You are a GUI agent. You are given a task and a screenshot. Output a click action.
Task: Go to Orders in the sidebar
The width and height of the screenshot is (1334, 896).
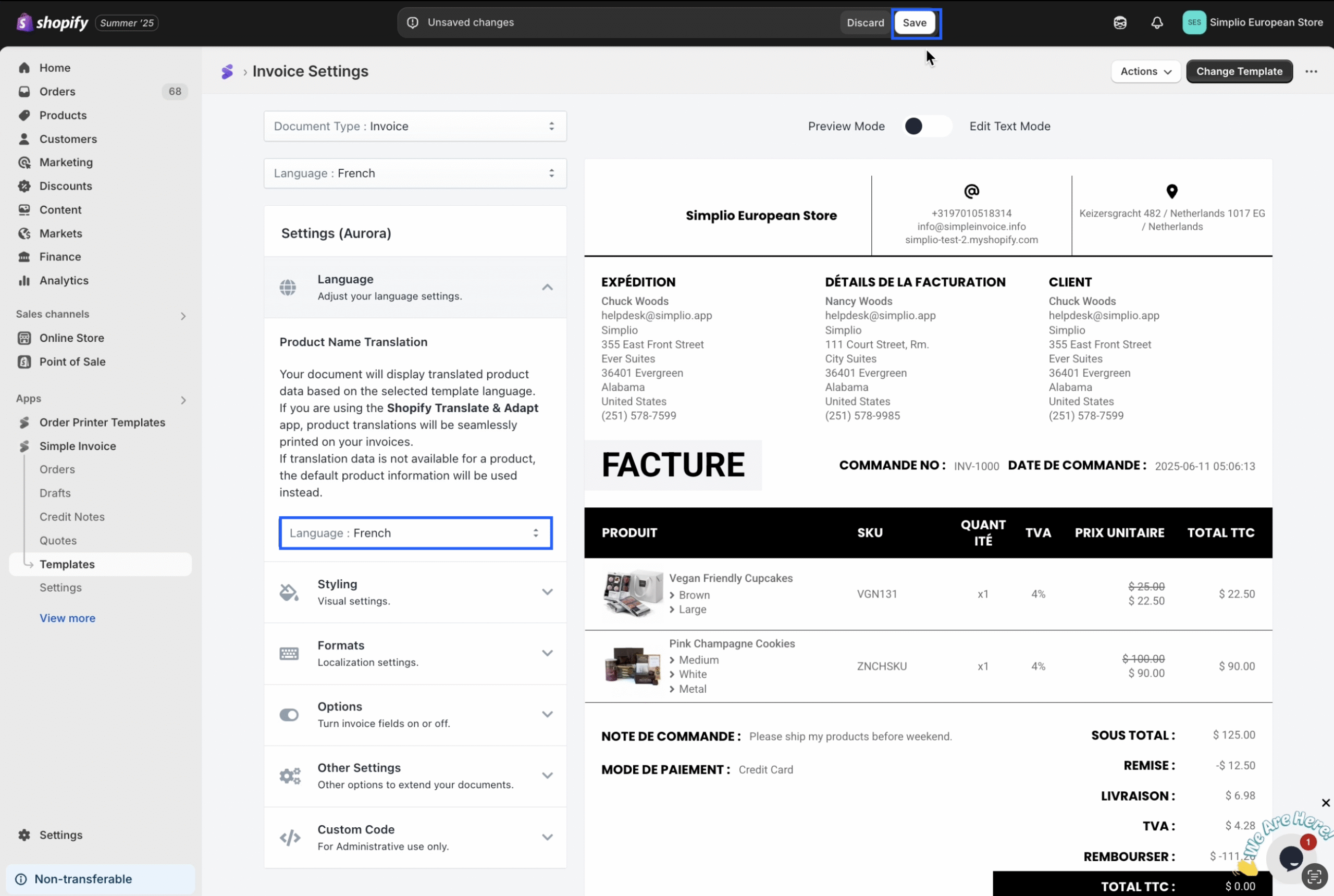[57, 92]
